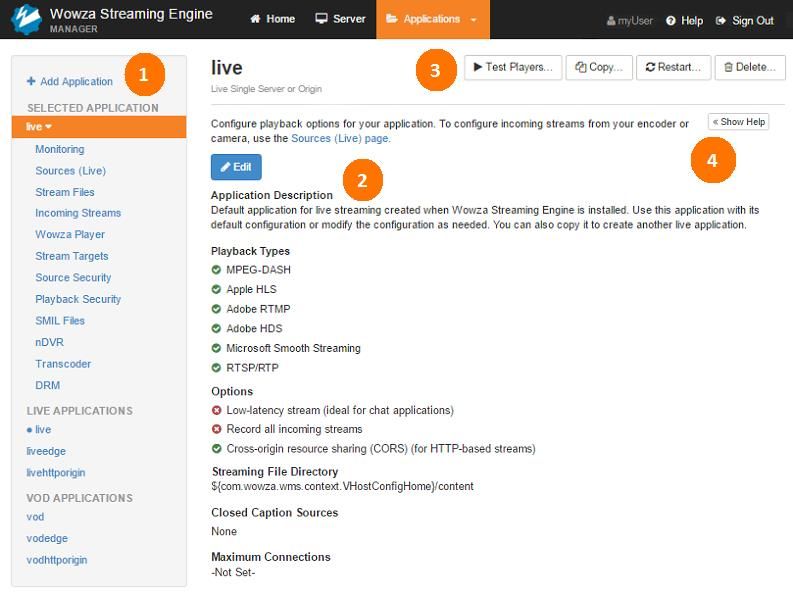Select the vodhttporigin application
This screenshot has height=595, width=793.
coord(57,560)
